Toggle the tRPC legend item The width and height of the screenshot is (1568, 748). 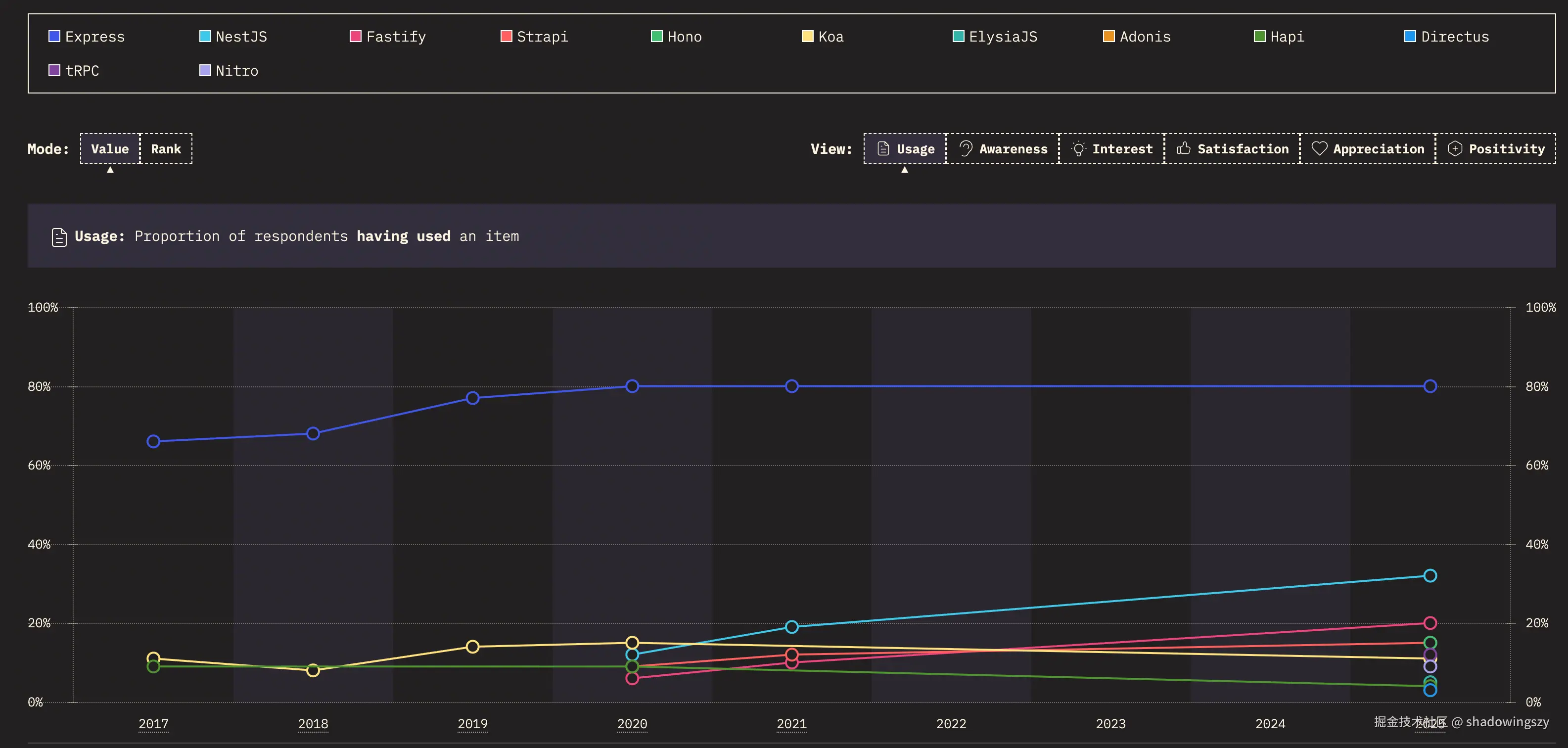coord(74,71)
